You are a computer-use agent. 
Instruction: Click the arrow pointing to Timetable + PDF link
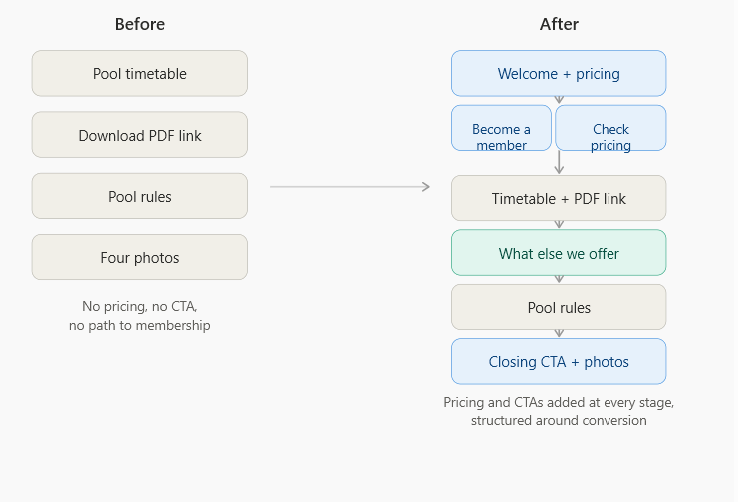[x=559, y=162]
